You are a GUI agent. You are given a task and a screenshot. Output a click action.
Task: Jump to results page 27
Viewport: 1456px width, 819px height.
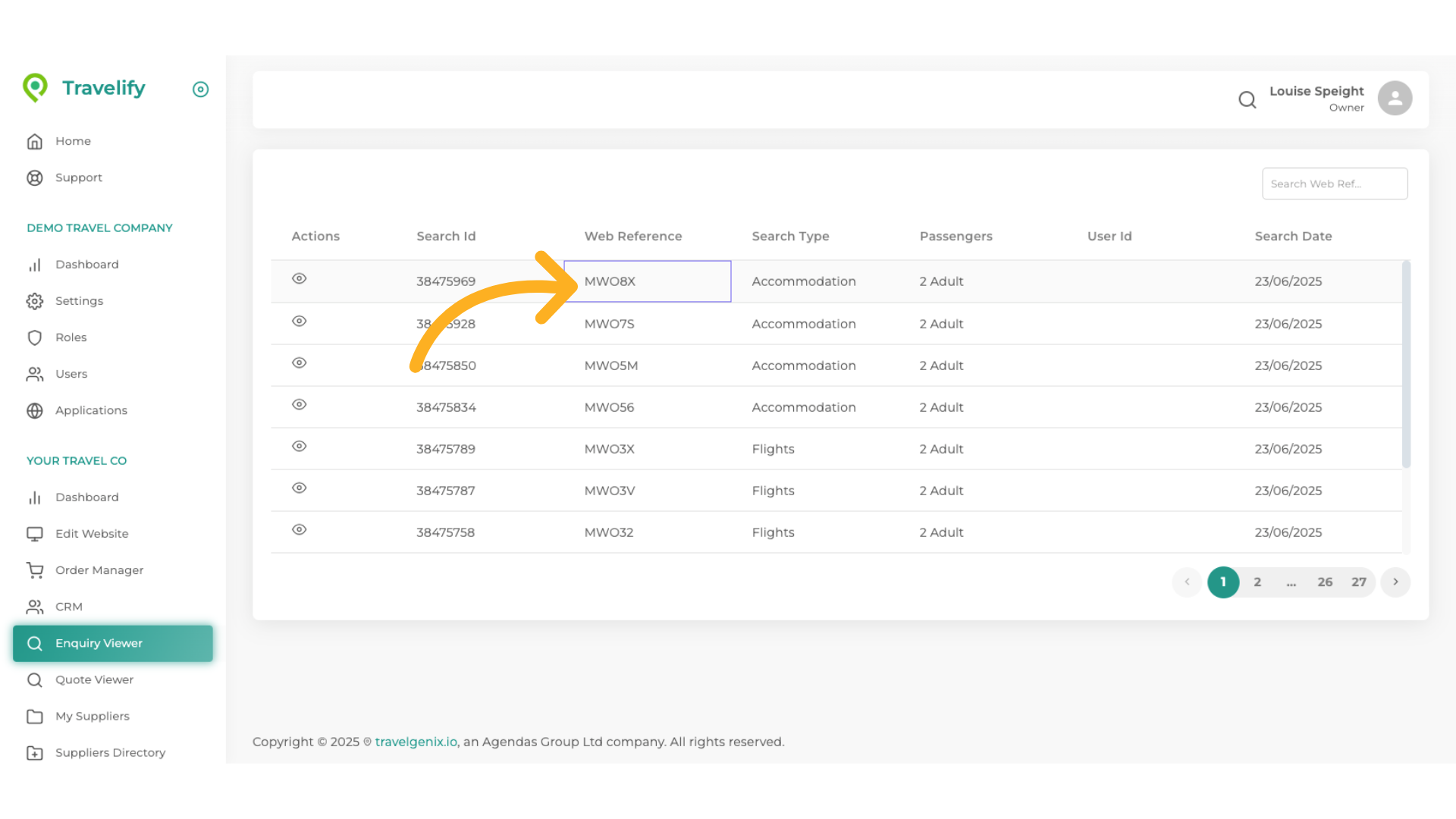tap(1359, 582)
